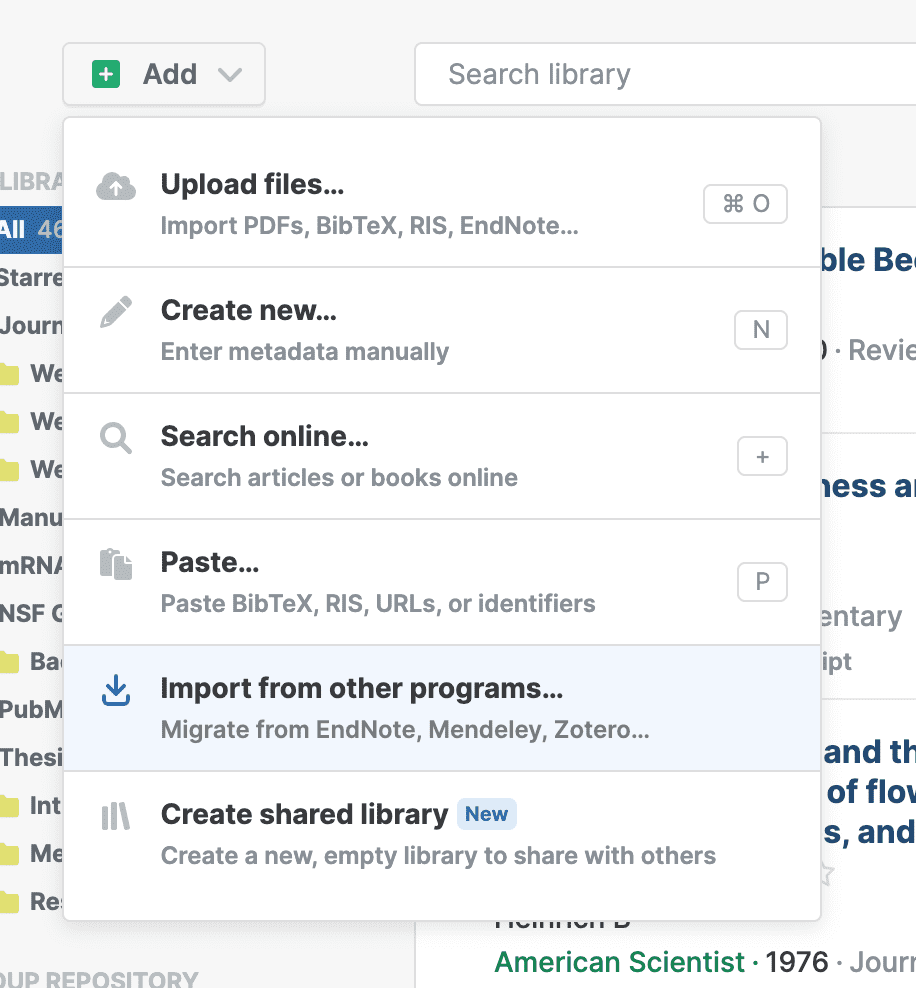
Task: Click the N shortcut key badge
Action: (x=761, y=330)
